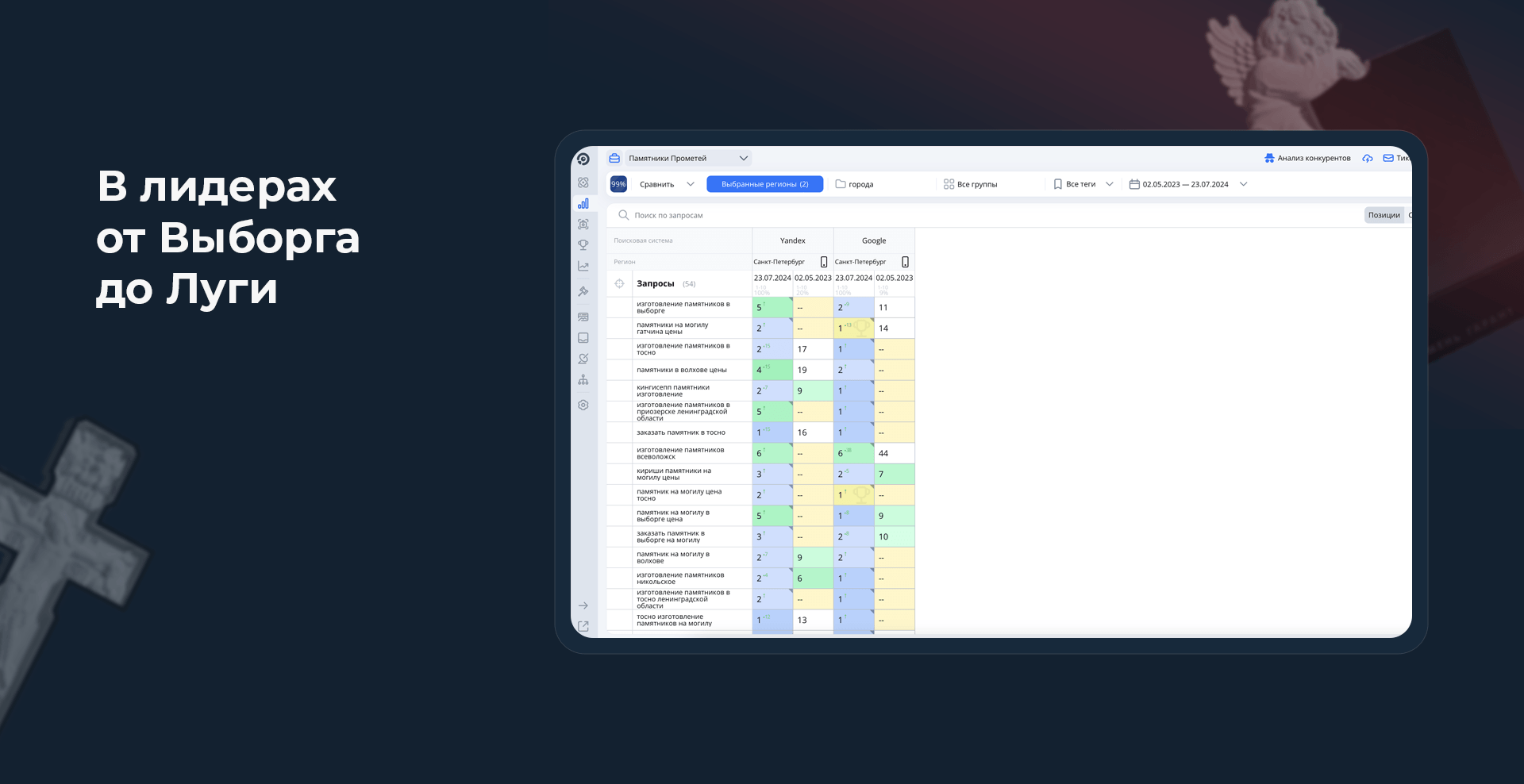Toggle the mobile device icon under Yandex
This screenshot has height=784, width=1524.
point(824,262)
